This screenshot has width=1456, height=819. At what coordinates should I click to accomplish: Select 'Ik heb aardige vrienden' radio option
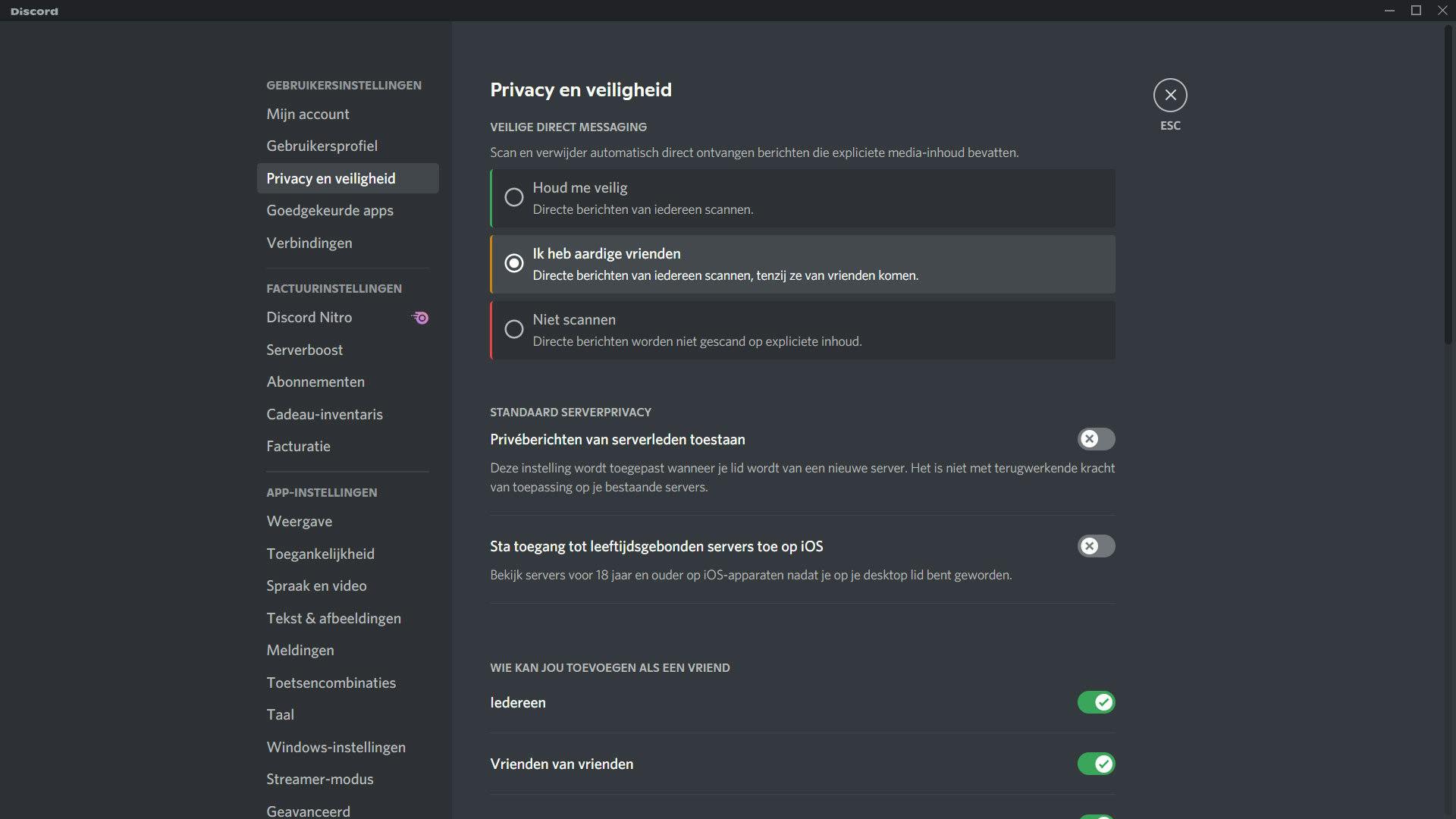click(x=514, y=264)
